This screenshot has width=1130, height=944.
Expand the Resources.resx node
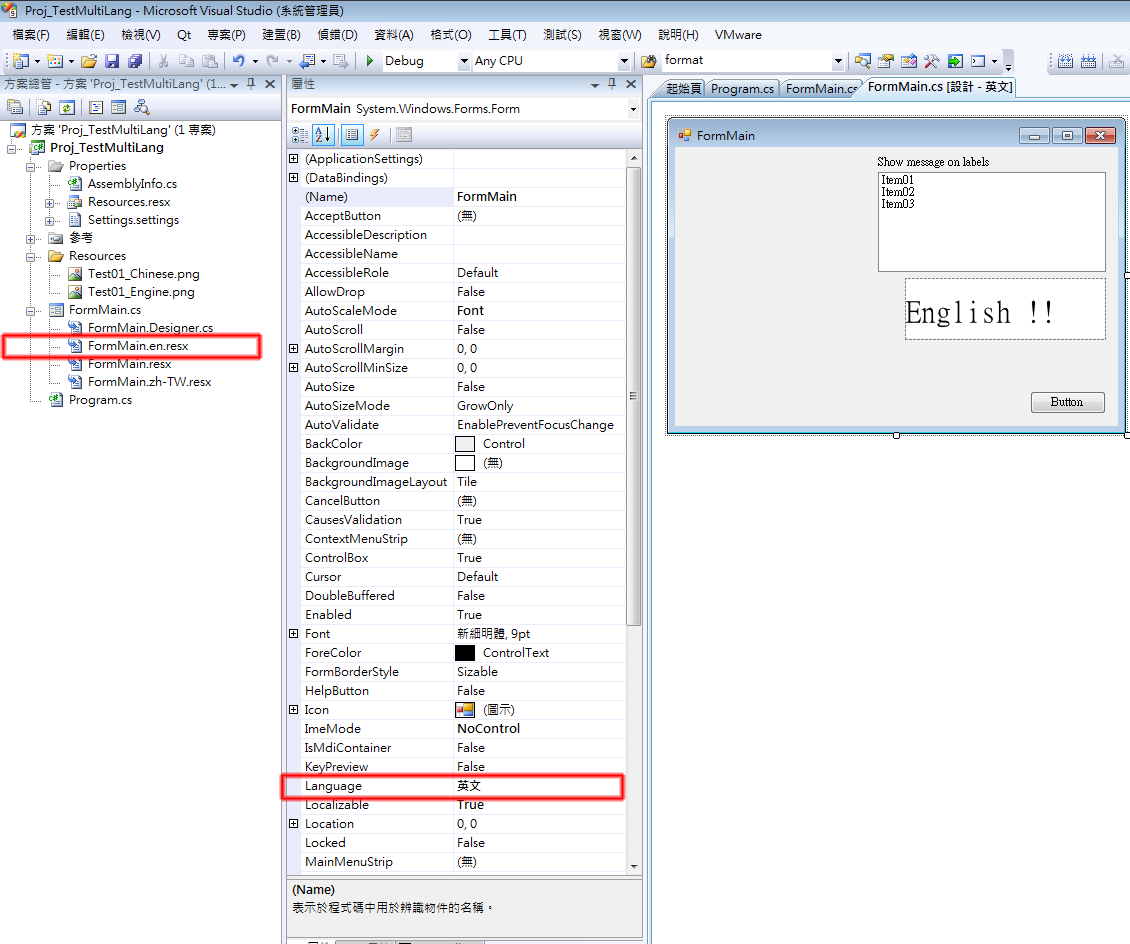click(50, 202)
